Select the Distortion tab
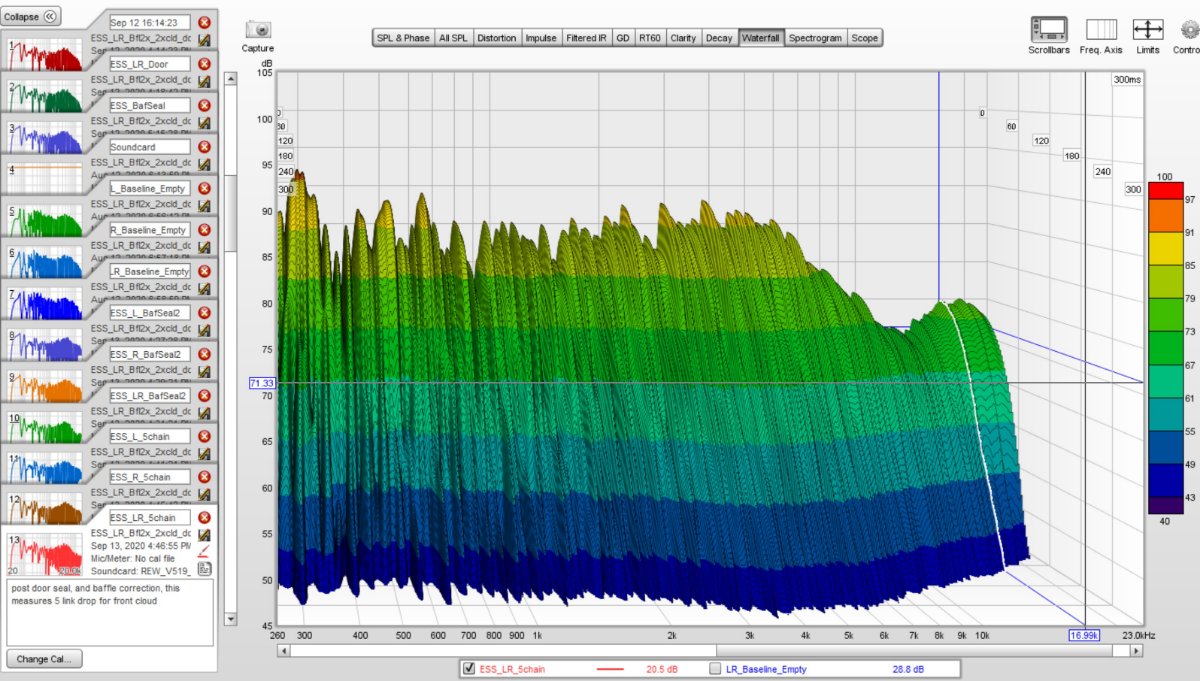1200x681 pixels. (497, 38)
